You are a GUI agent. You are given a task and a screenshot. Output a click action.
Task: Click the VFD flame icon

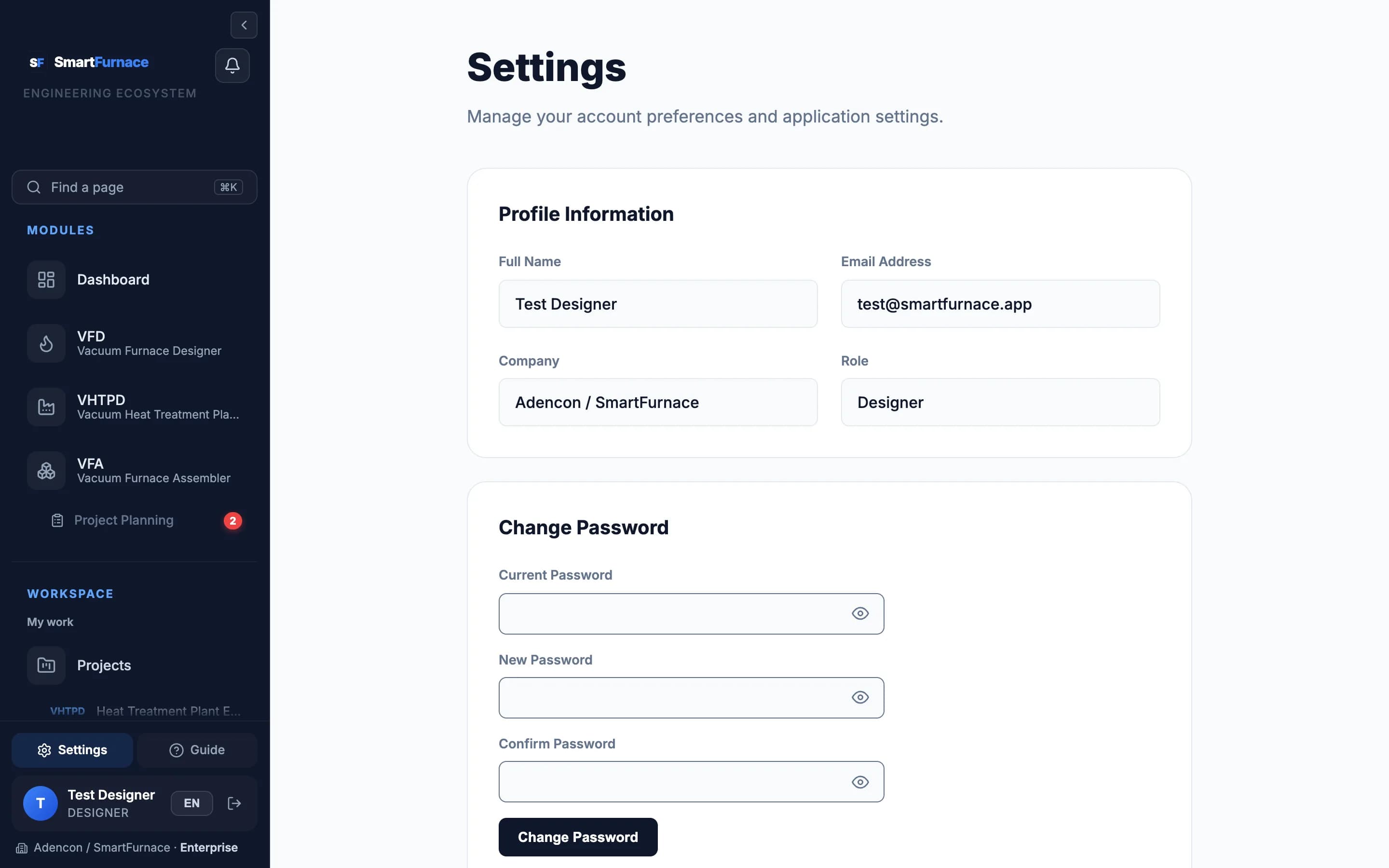[x=46, y=343]
